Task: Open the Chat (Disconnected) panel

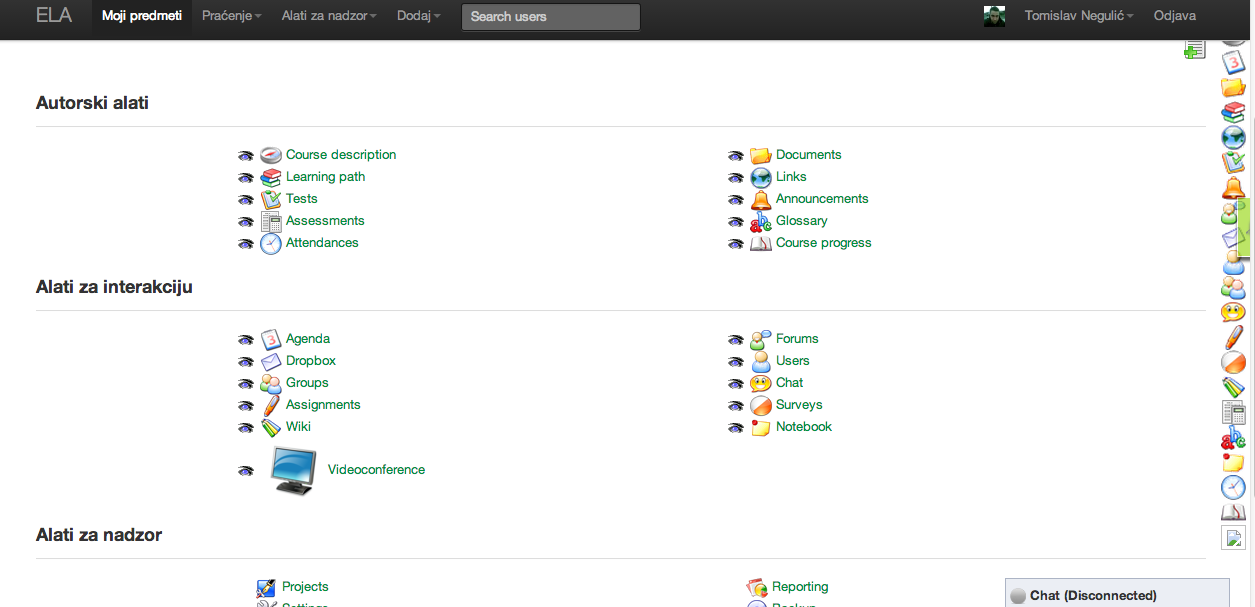Action: [1092, 595]
